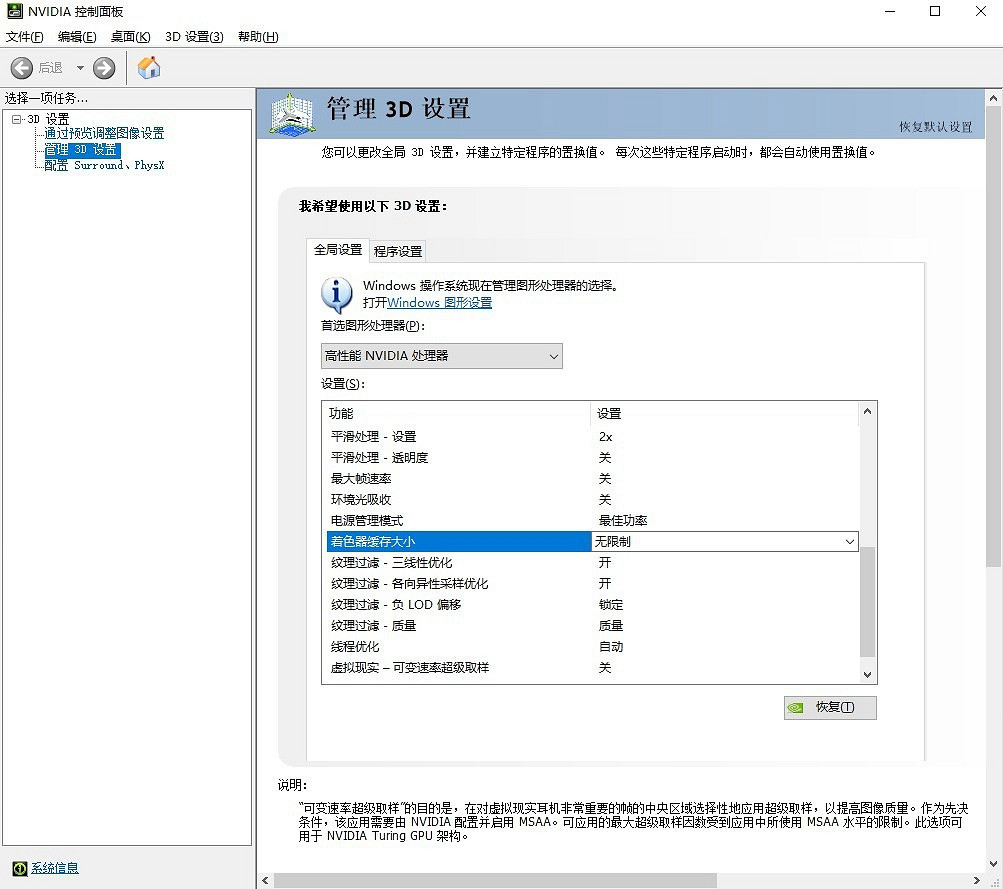The image size is (1003, 889).
Task: Open the Windows 图形设置 link
Action: (439, 302)
